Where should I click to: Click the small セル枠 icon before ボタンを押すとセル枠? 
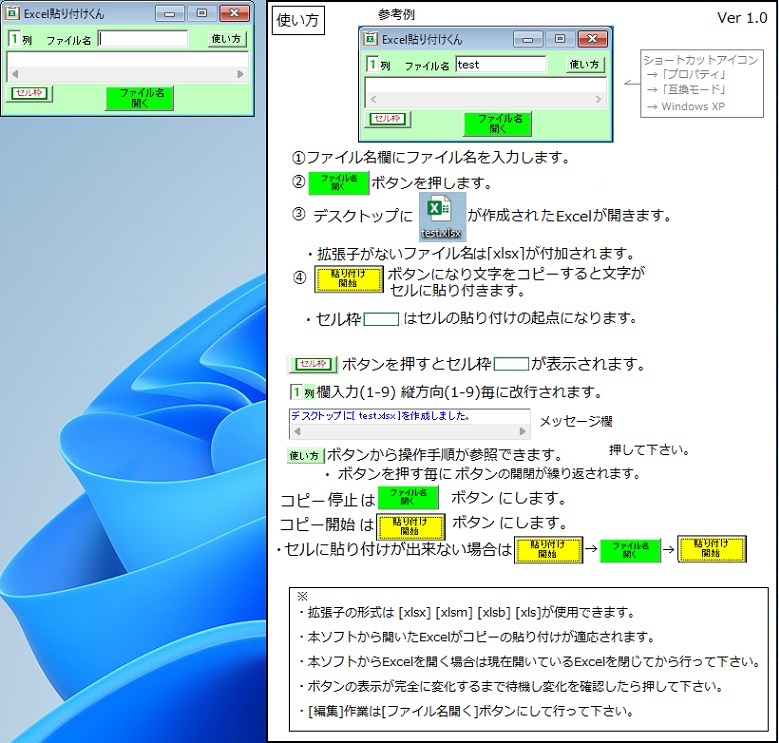click(313, 364)
